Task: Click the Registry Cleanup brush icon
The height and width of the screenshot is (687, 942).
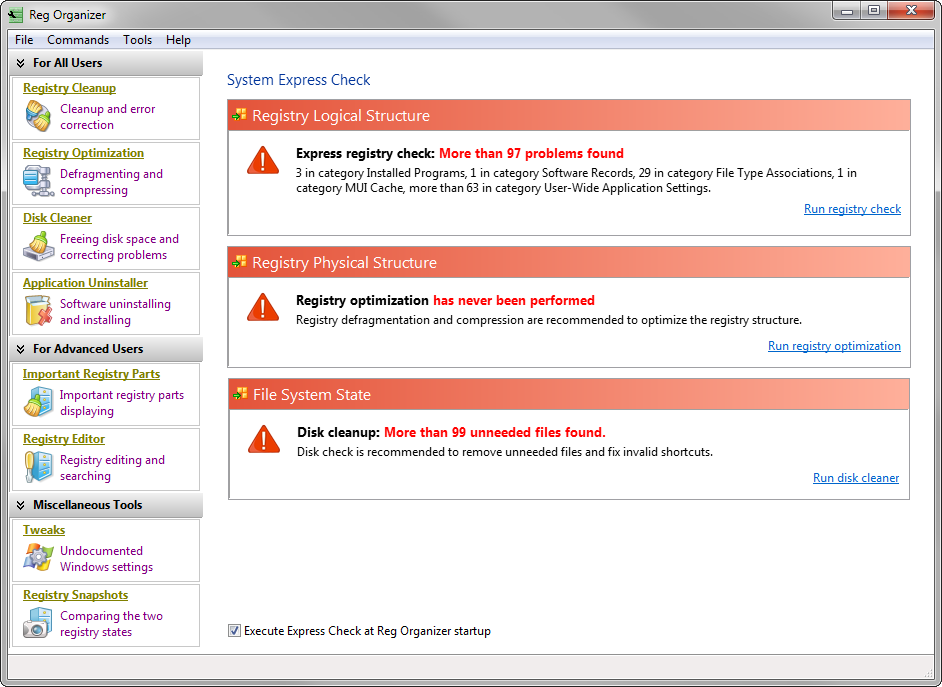Action: pyautogui.click(x=38, y=116)
